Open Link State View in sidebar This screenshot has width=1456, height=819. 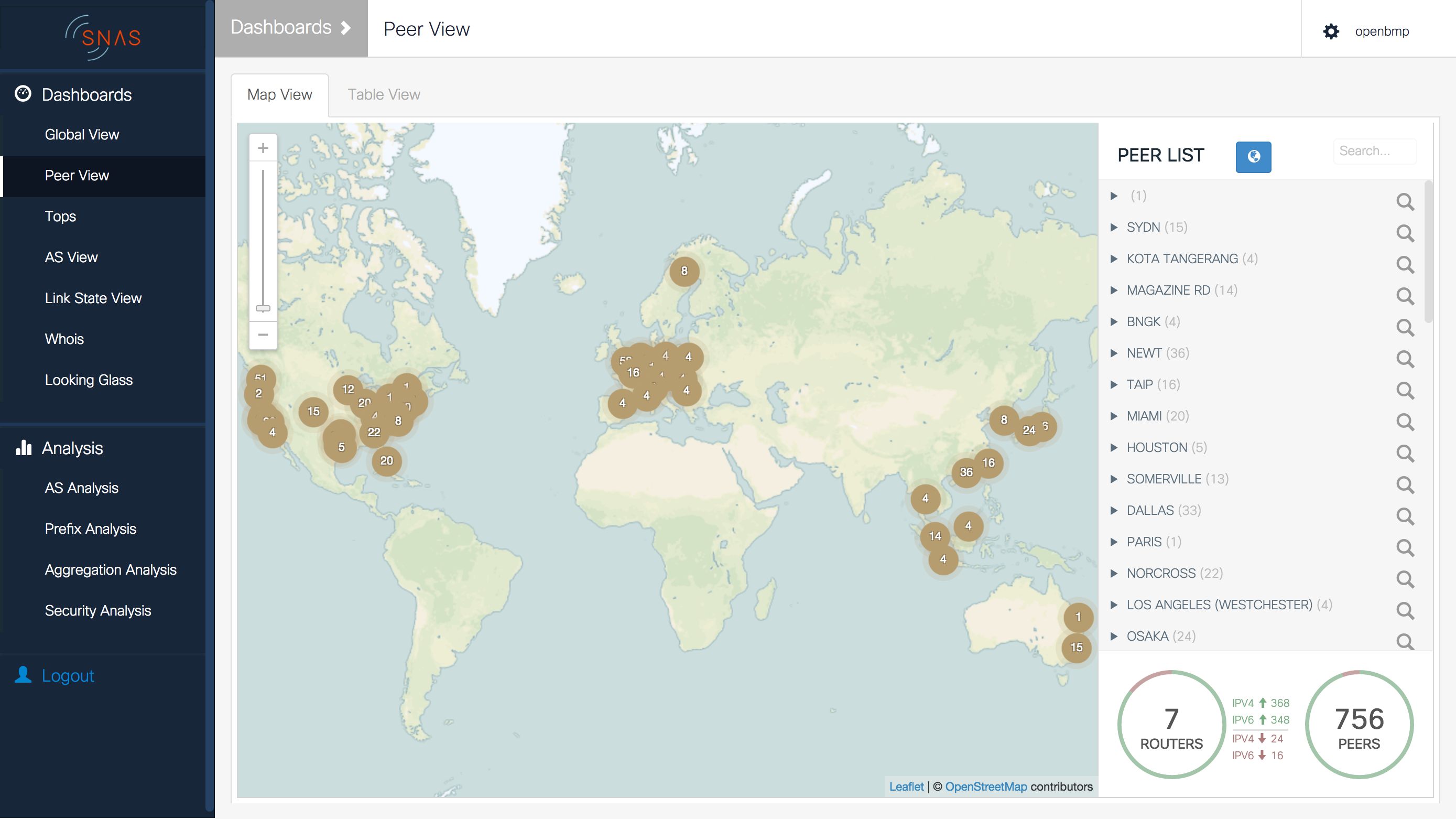(x=93, y=298)
